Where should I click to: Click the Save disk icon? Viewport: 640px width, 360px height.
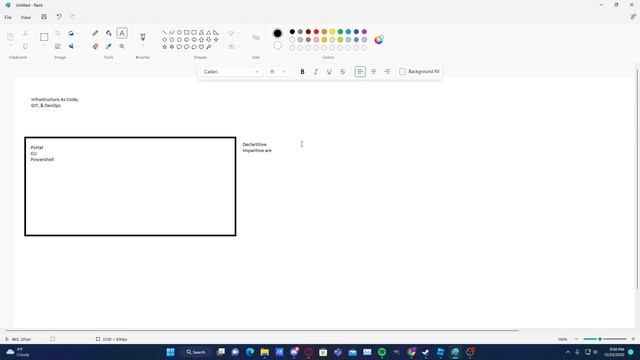pos(44,17)
